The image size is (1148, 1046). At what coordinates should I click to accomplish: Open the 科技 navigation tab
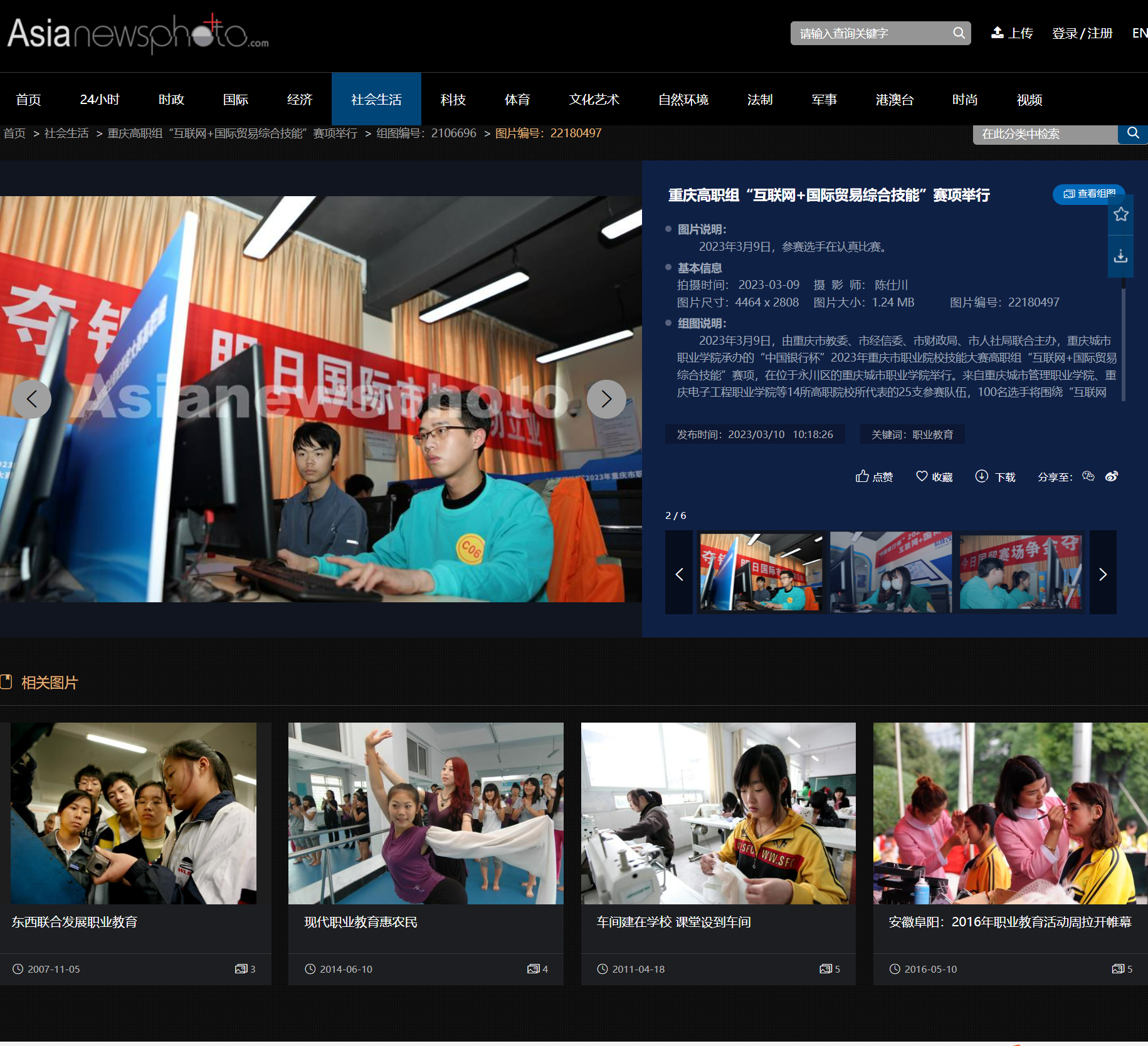(x=453, y=100)
